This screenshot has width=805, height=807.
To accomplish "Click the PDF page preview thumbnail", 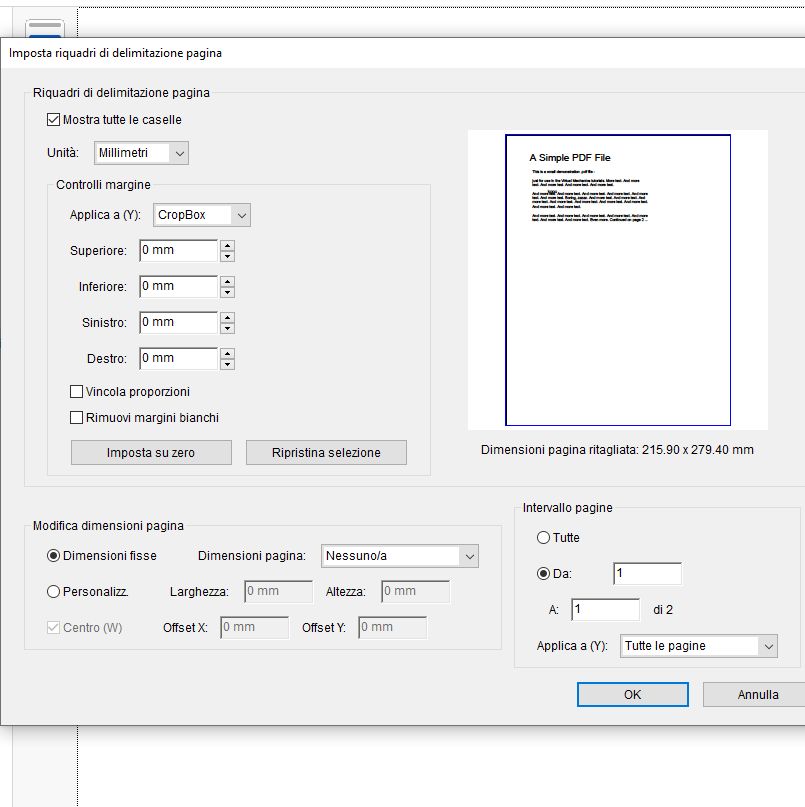I will (620, 278).
